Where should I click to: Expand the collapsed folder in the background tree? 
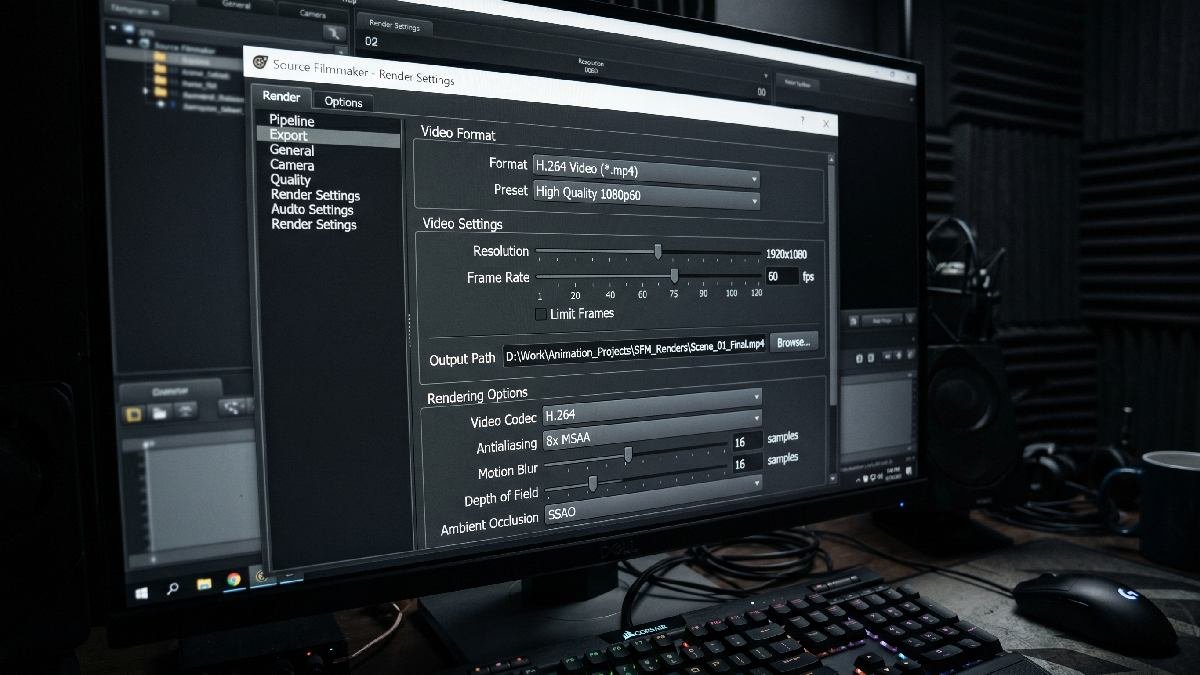(146, 90)
